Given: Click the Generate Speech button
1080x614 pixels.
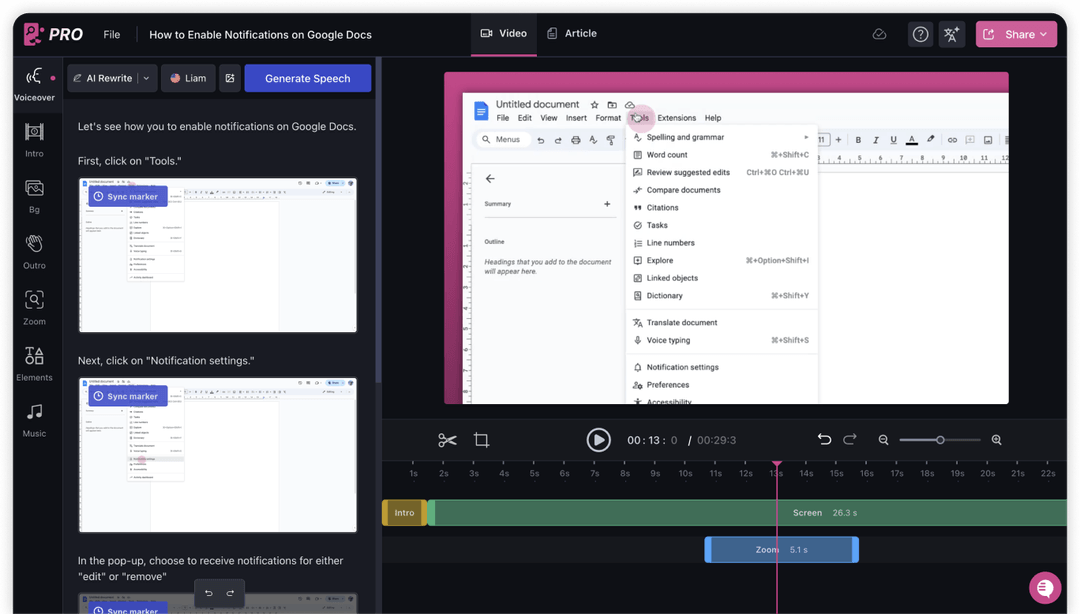Looking at the screenshot, I should [x=308, y=79].
